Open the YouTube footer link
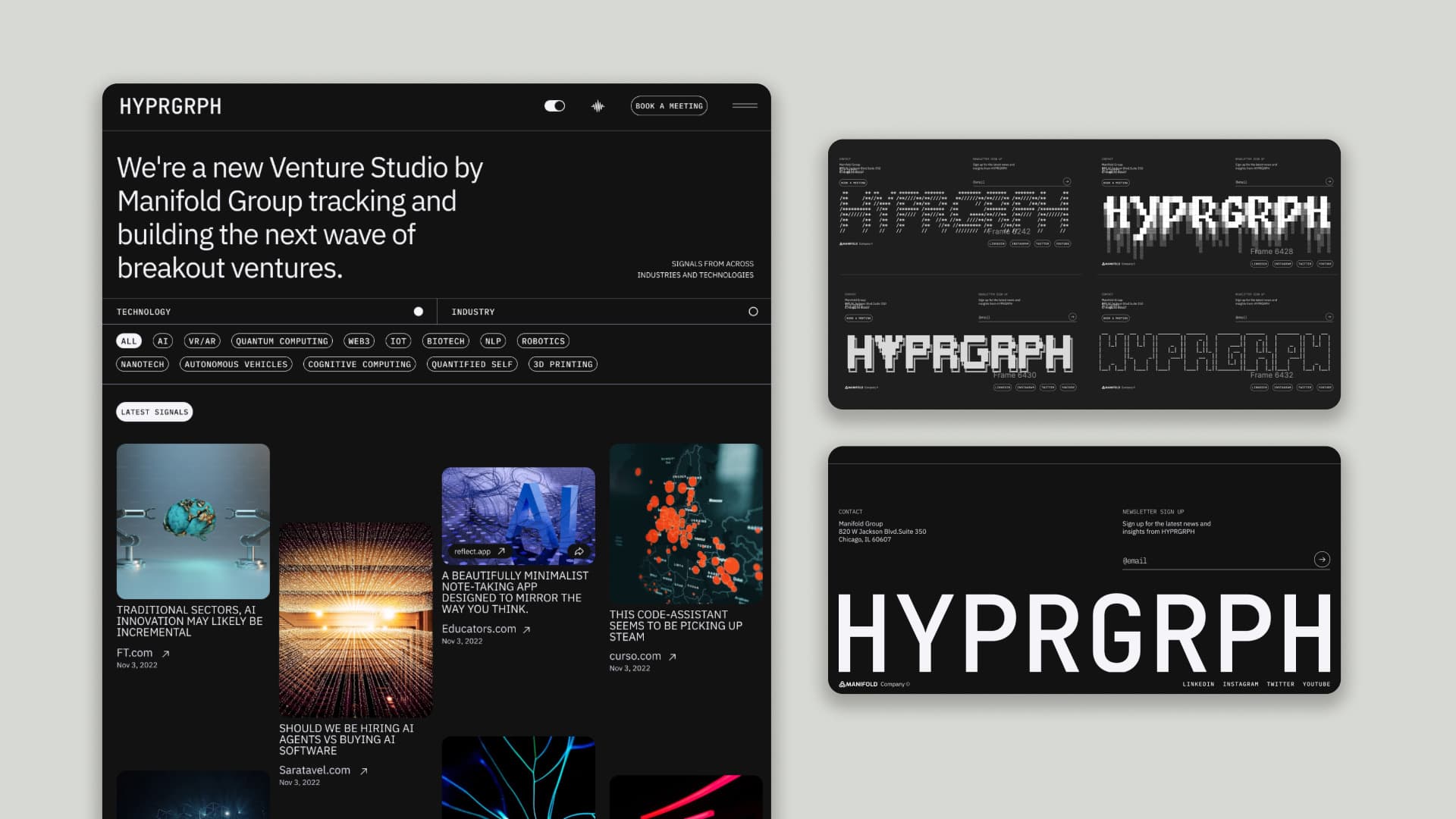 click(1316, 684)
